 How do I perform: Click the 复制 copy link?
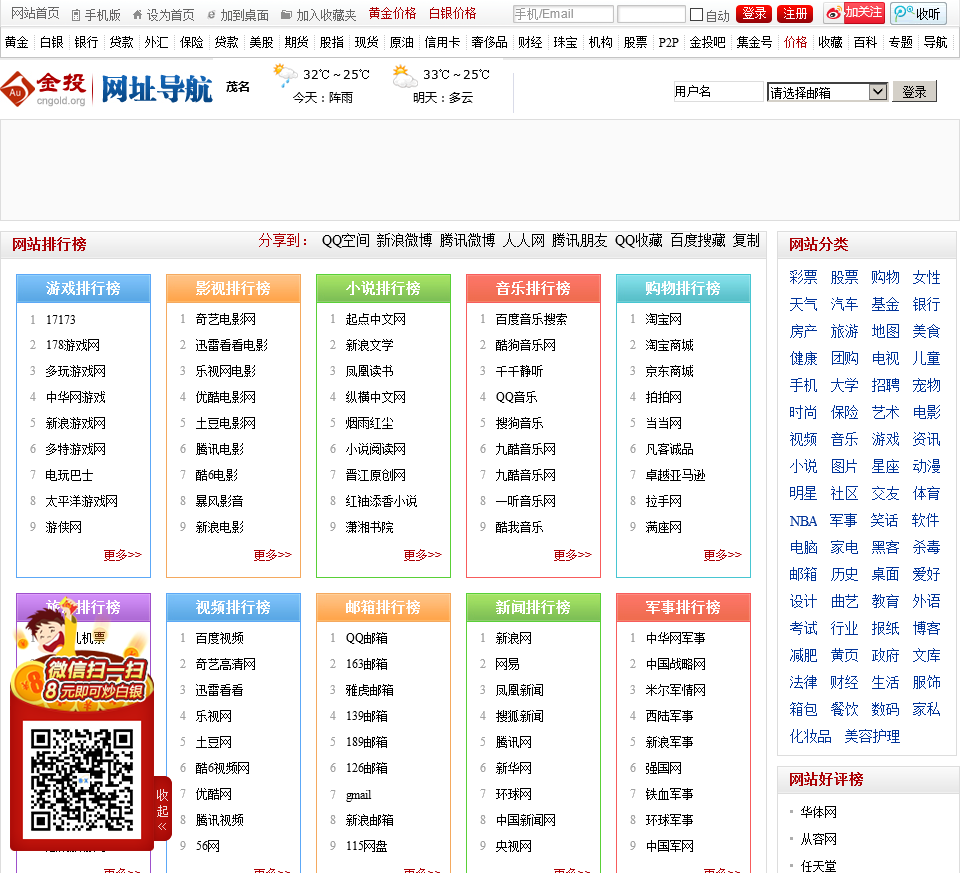click(746, 241)
